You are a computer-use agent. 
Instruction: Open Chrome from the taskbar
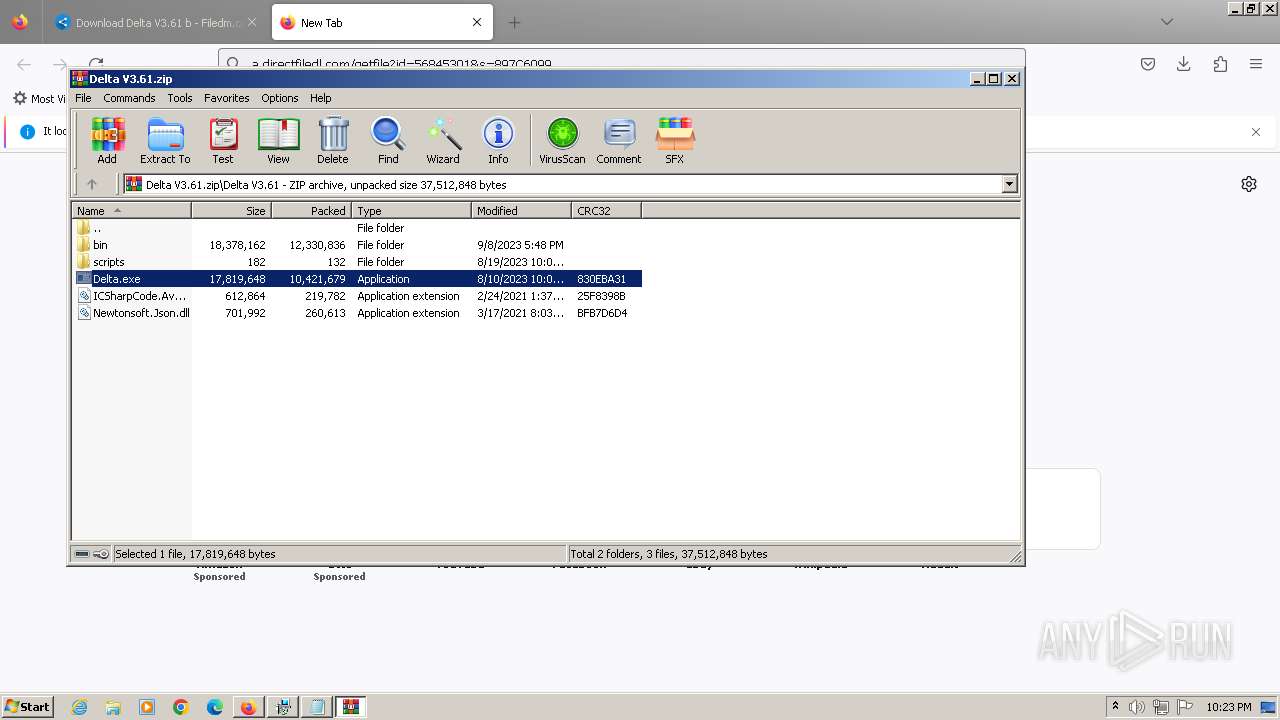pos(181,707)
